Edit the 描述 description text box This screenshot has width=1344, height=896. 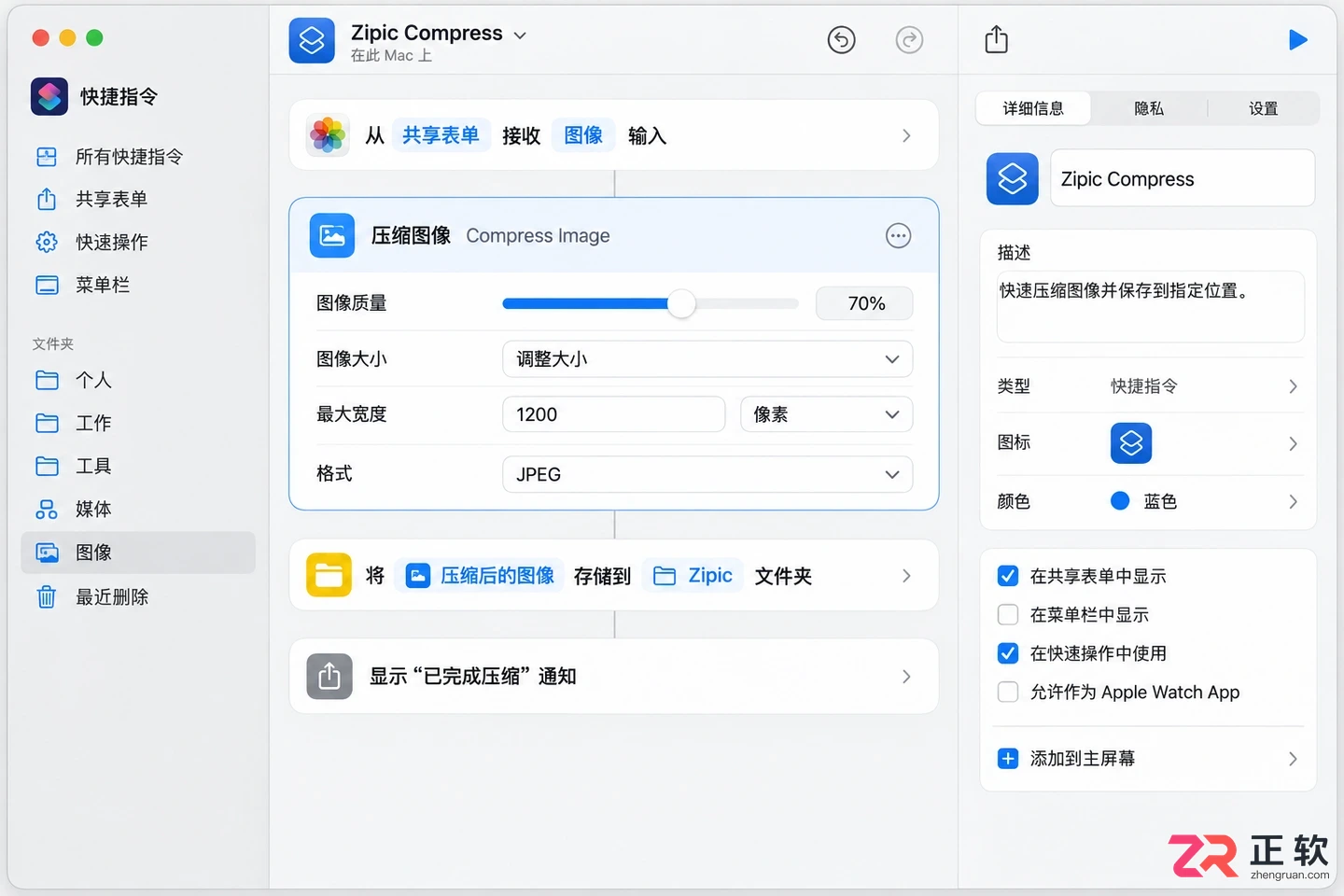click(1150, 307)
